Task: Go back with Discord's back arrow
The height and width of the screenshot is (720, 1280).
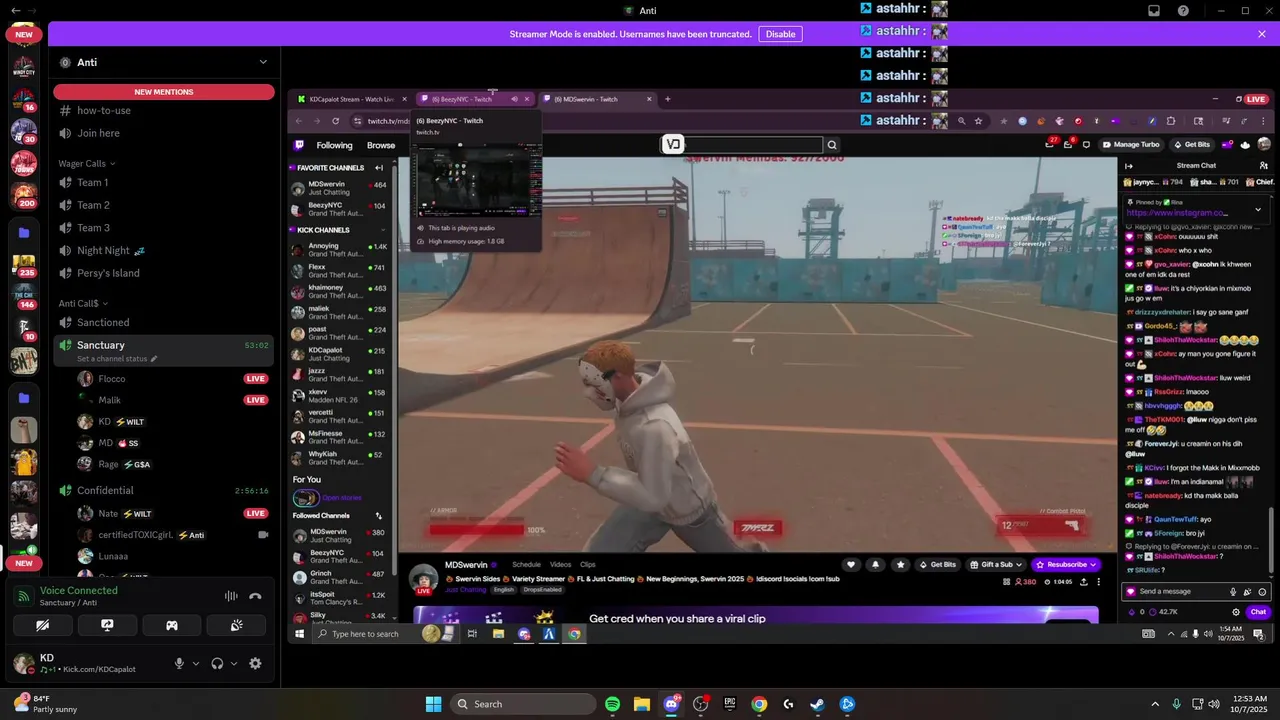Action: click(15, 11)
